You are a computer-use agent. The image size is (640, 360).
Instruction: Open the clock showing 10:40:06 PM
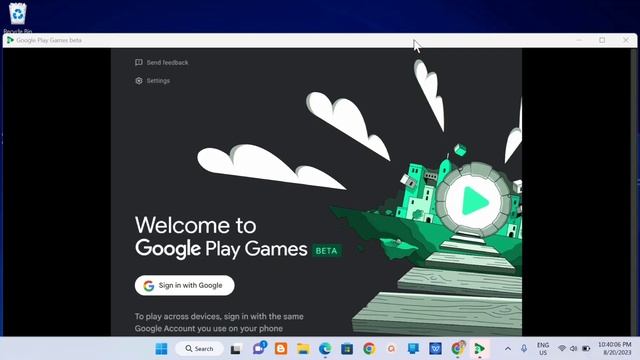(615, 349)
